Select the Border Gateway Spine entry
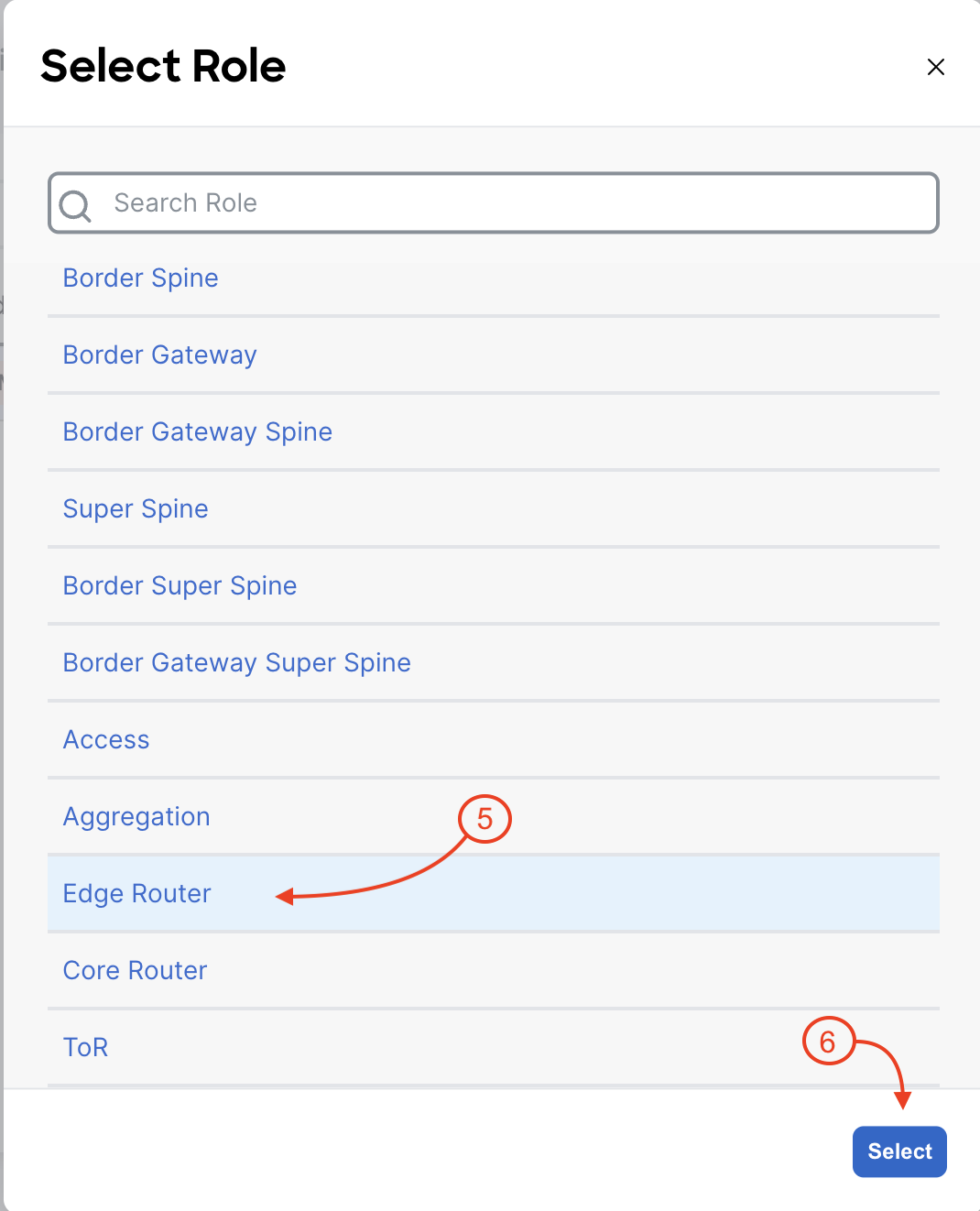Image resolution: width=980 pixels, height=1211 pixels. click(x=494, y=431)
